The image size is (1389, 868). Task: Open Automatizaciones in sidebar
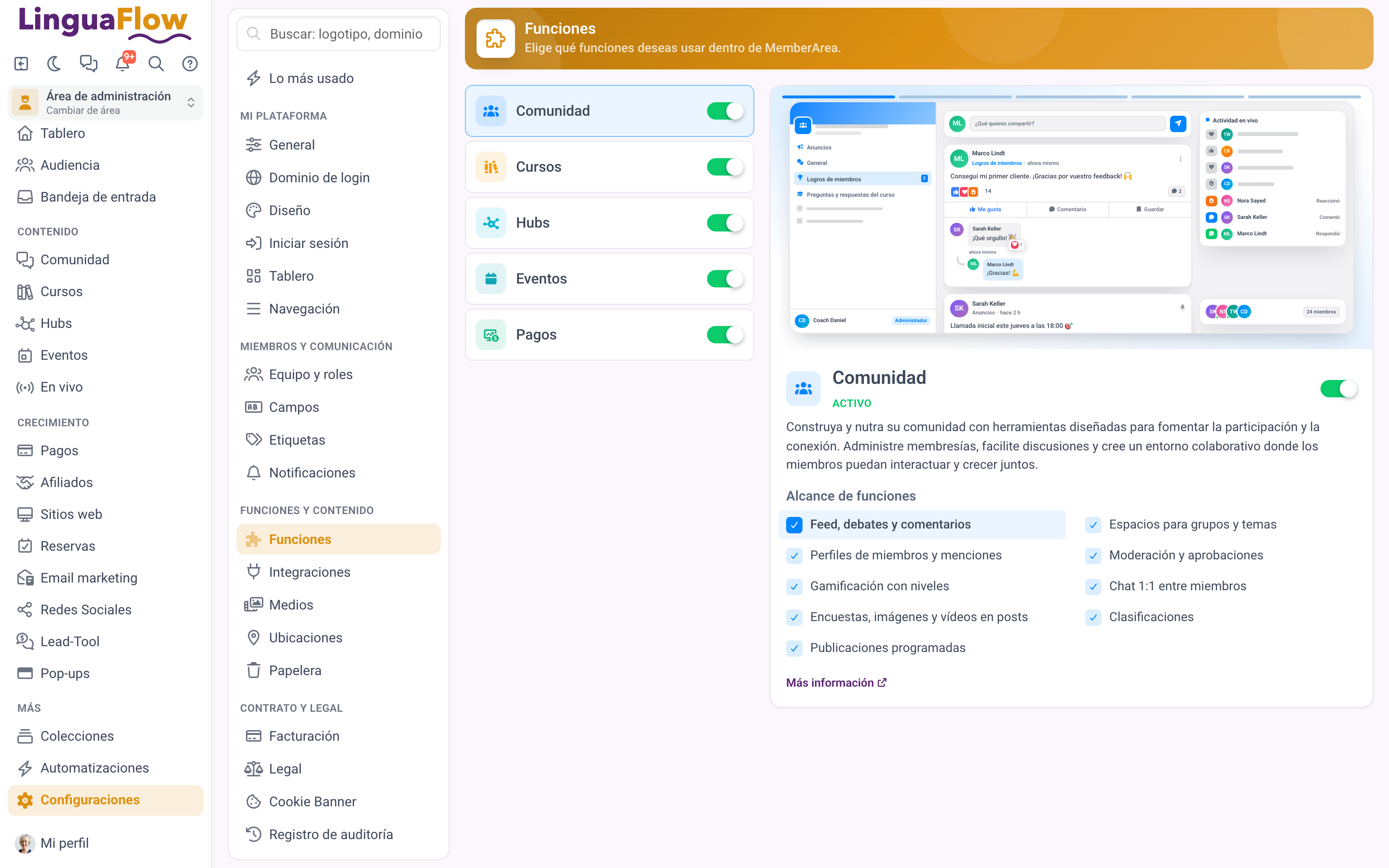pos(106,768)
